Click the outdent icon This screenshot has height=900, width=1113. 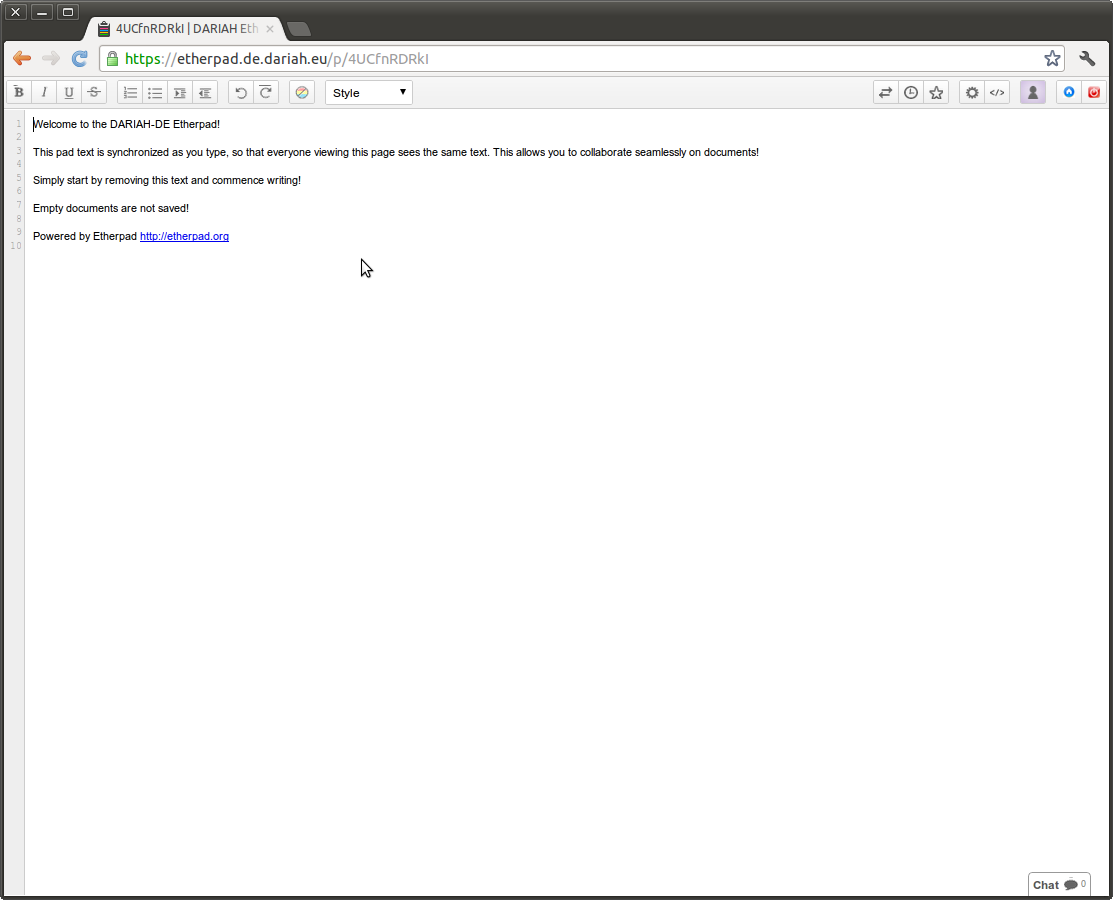coord(205,93)
